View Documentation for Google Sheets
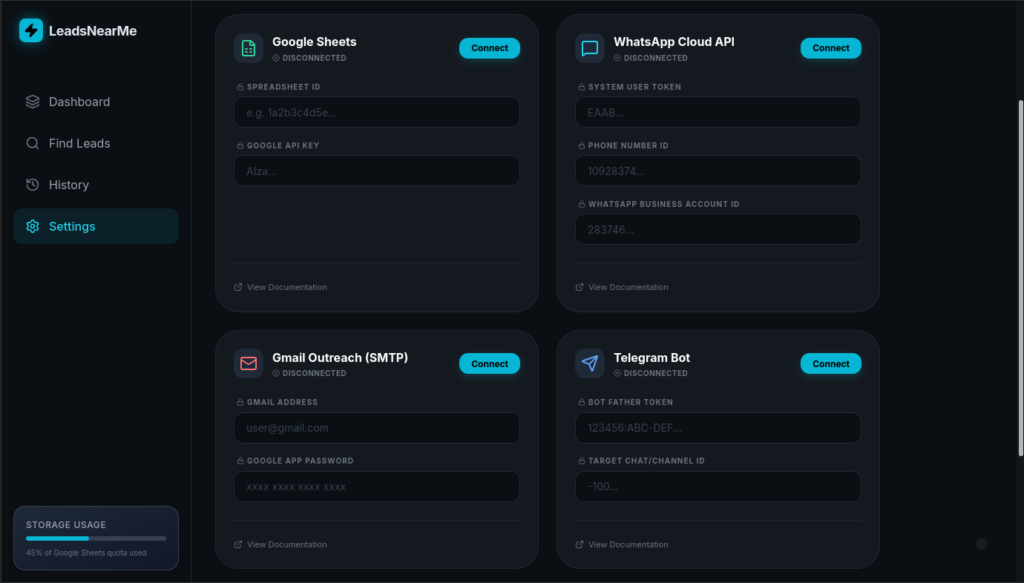Image resolution: width=1024 pixels, height=583 pixels. tap(280, 287)
